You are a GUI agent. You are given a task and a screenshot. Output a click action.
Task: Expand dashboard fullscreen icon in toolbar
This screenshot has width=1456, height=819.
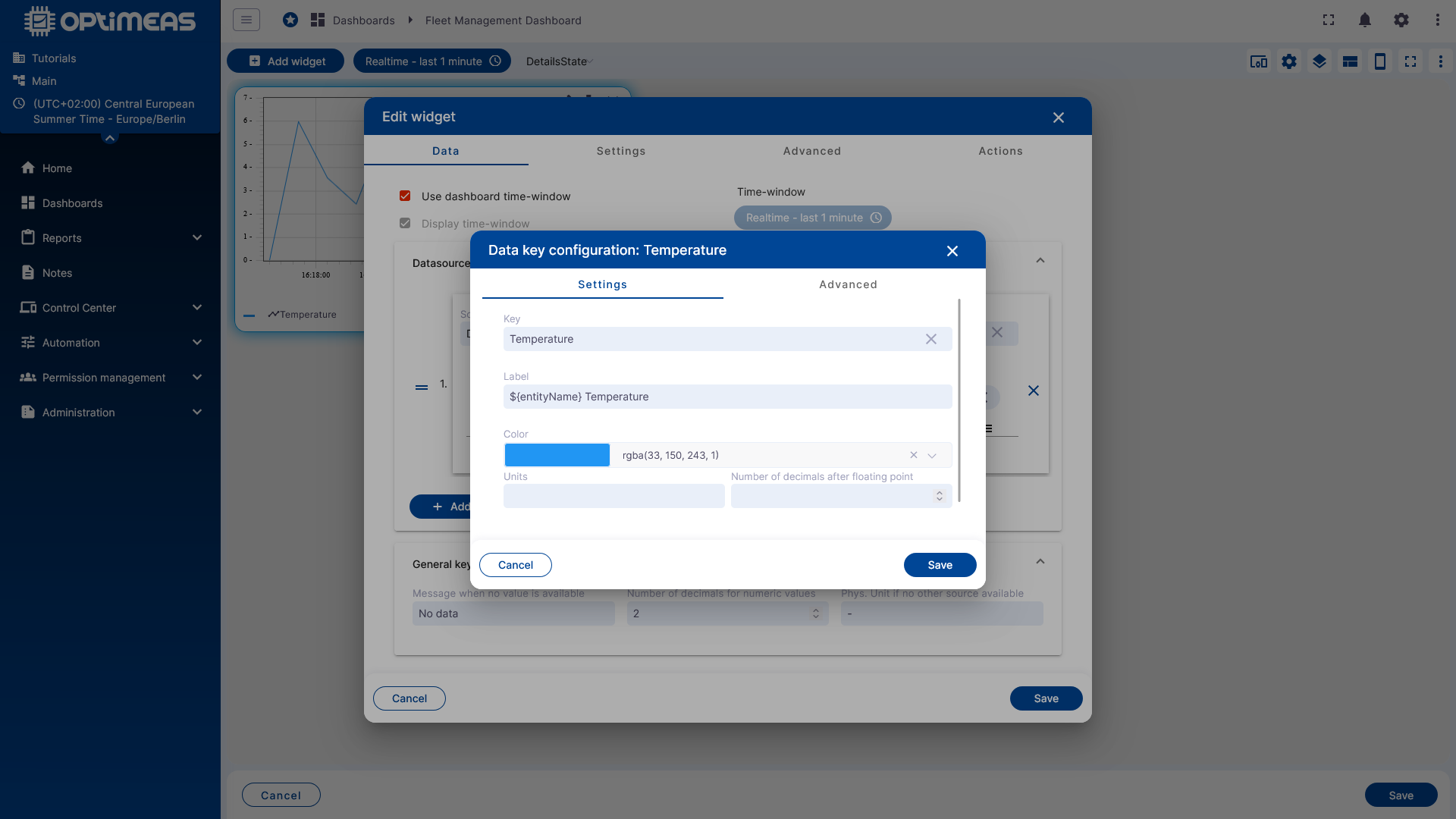pos(1410,61)
